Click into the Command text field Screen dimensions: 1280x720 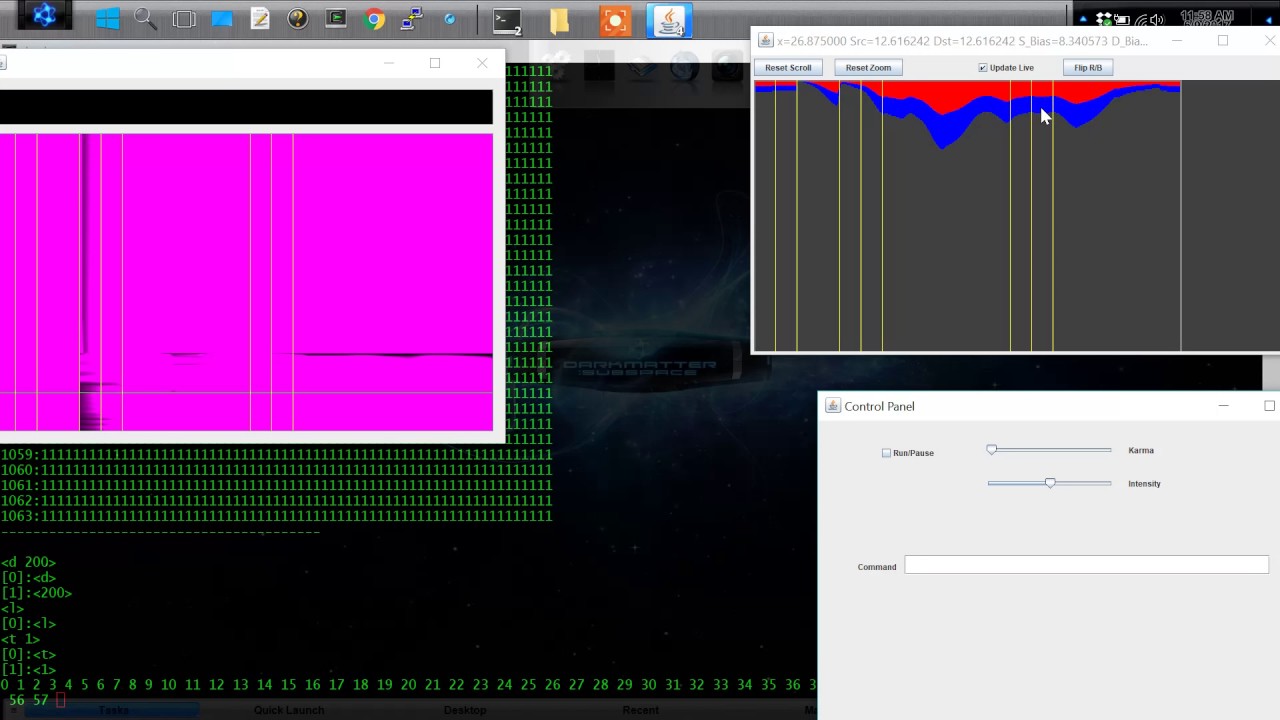(1086, 566)
